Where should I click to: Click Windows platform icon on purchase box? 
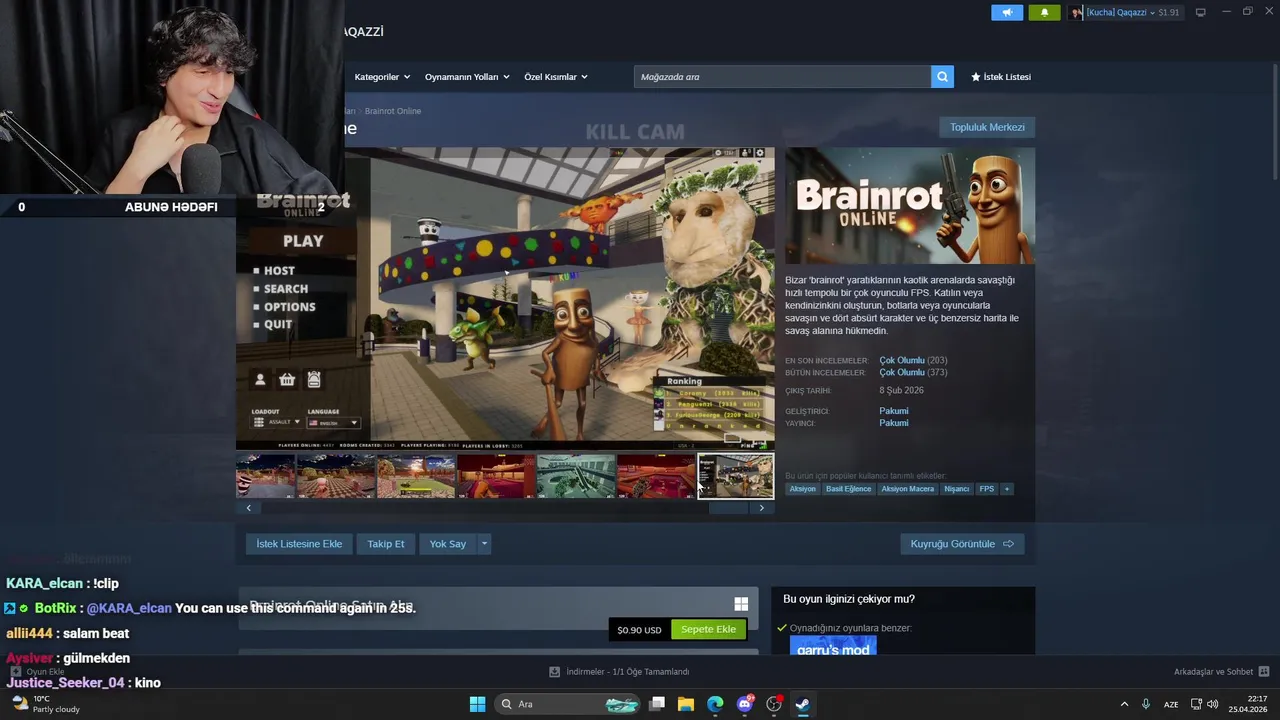pyautogui.click(x=741, y=604)
